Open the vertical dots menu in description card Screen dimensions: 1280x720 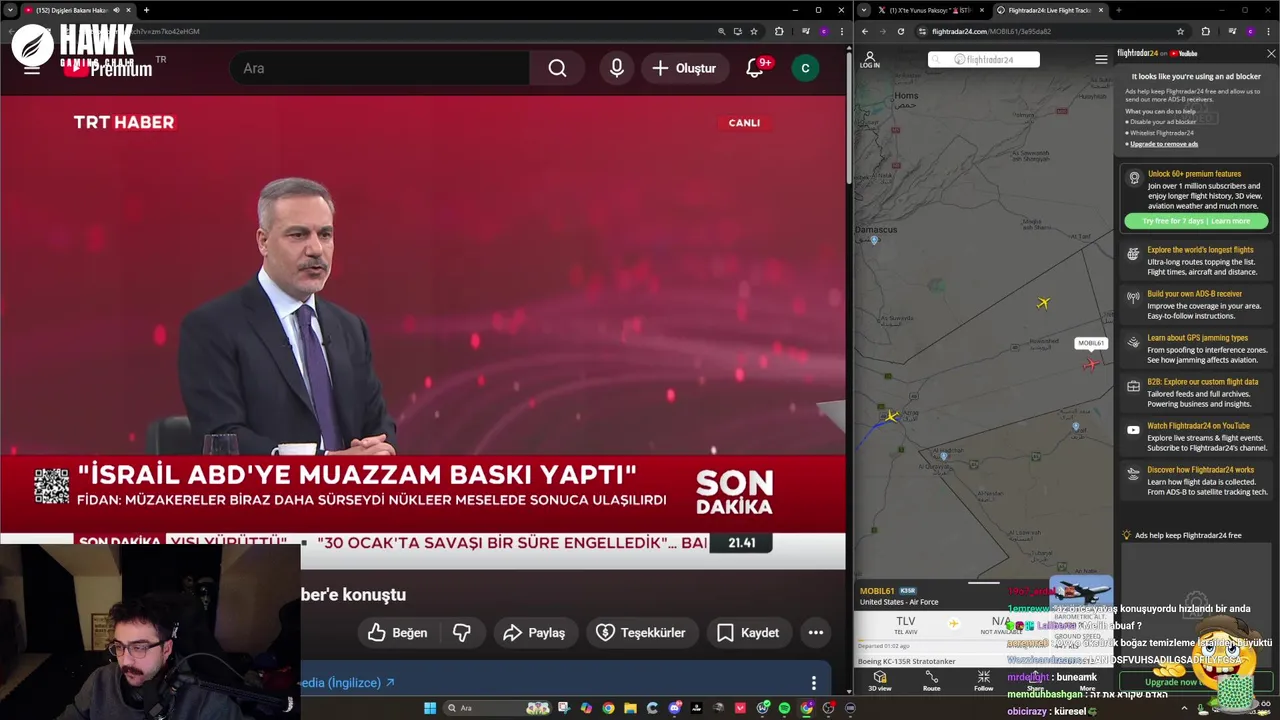(x=813, y=683)
